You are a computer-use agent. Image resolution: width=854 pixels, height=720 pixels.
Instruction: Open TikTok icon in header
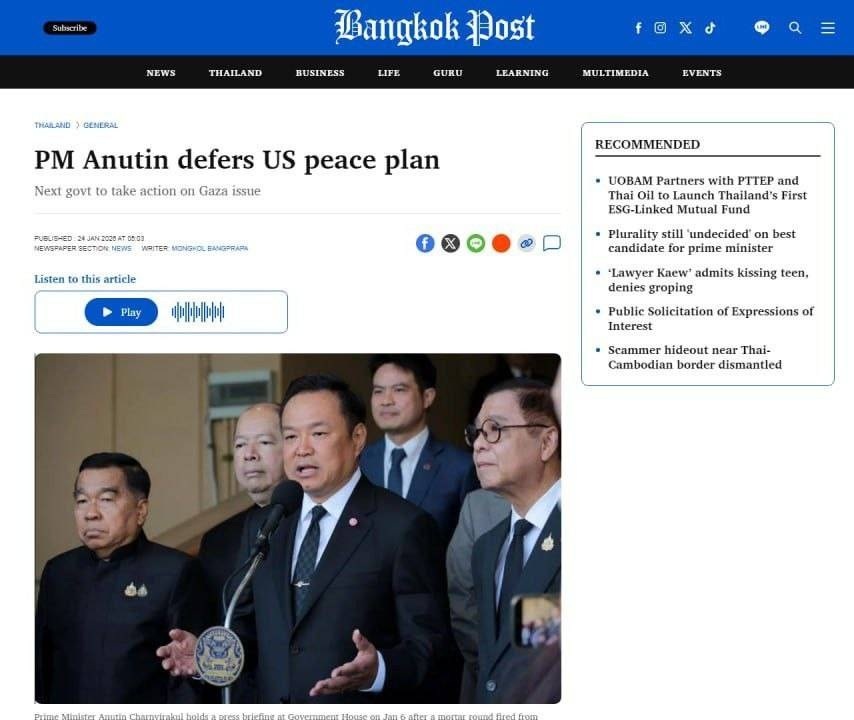click(710, 28)
